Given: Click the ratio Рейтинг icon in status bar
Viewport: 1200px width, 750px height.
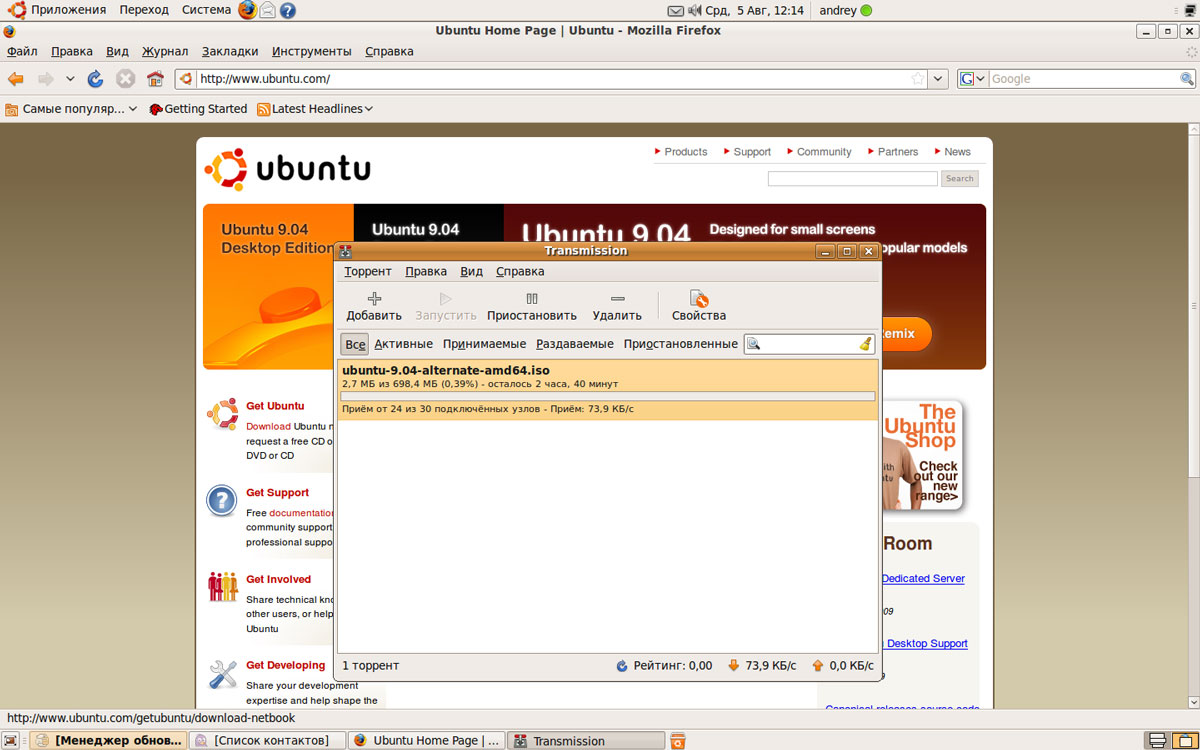Looking at the screenshot, I should coord(621,666).
